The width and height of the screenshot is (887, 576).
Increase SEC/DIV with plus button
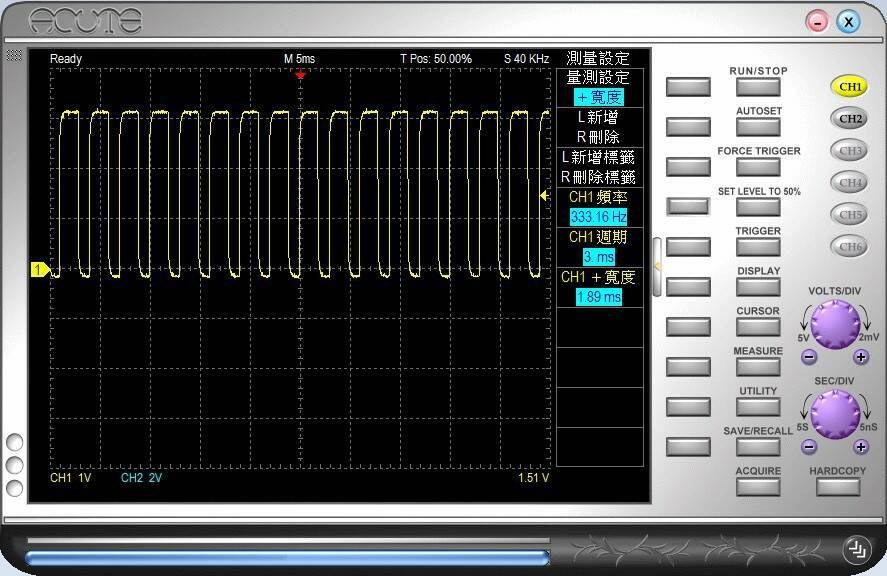tap(861, 447)
